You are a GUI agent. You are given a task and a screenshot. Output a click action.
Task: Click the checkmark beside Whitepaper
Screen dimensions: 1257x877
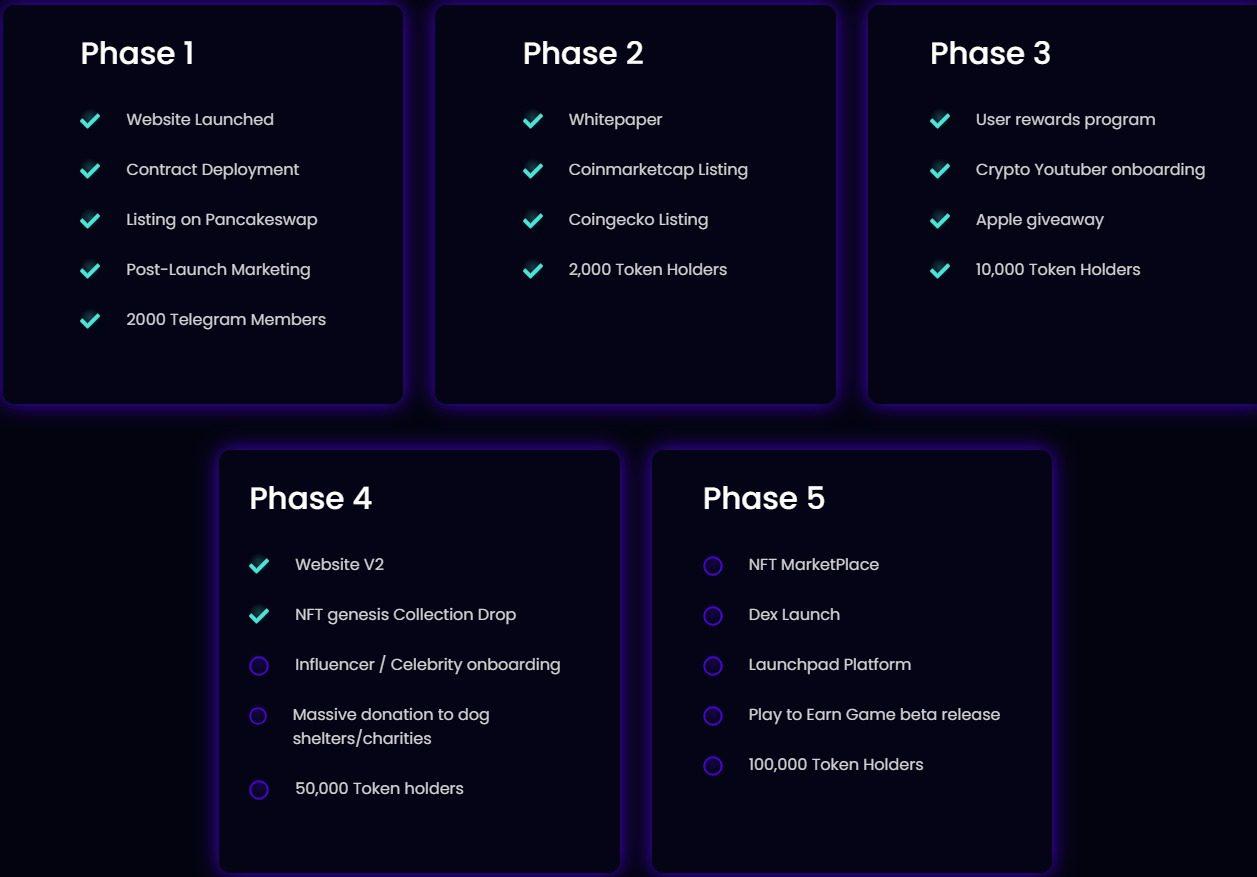click(533, 120)
